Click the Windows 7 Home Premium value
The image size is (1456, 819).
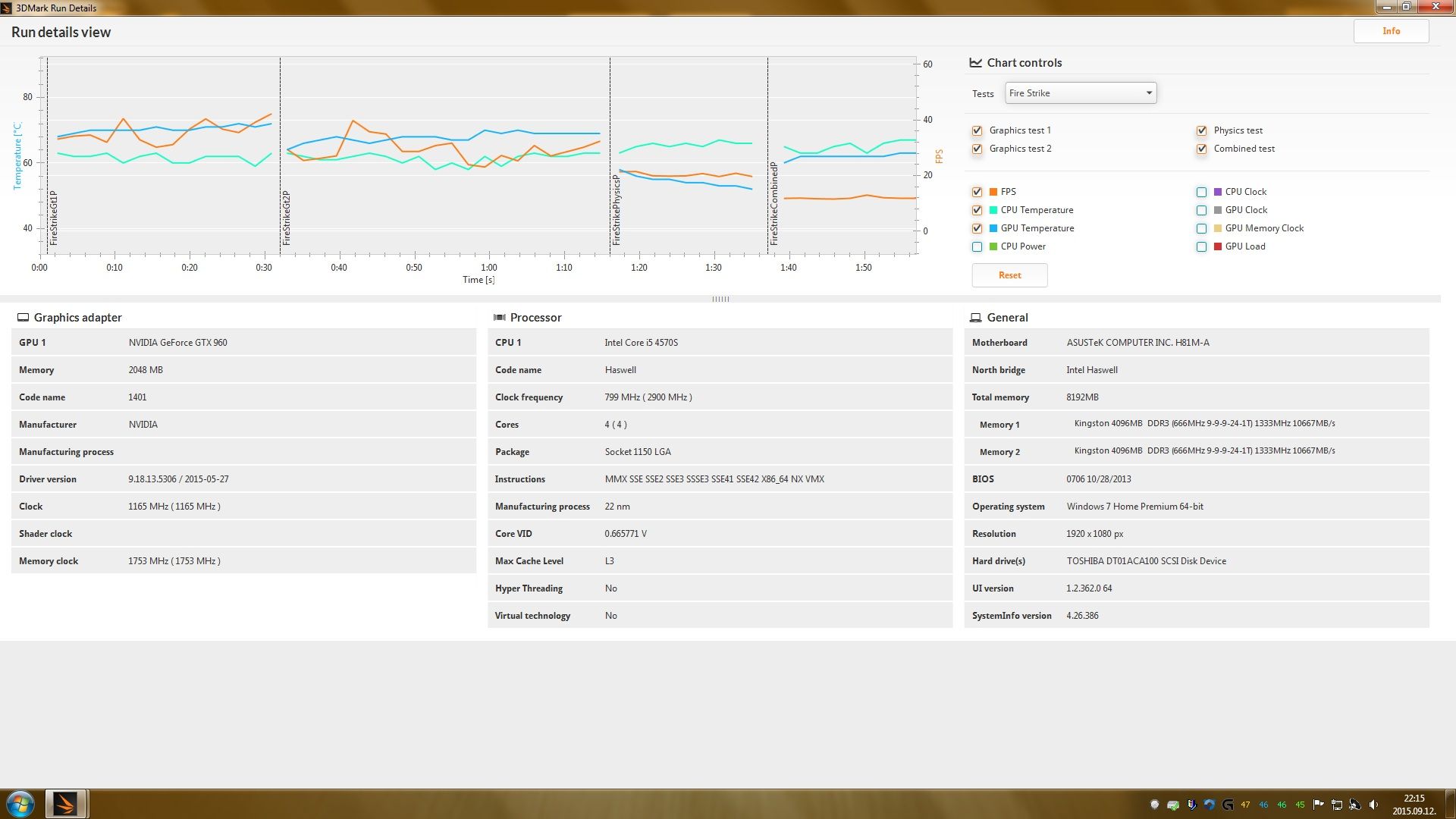pyautogui.click(x=1134, y=507)
